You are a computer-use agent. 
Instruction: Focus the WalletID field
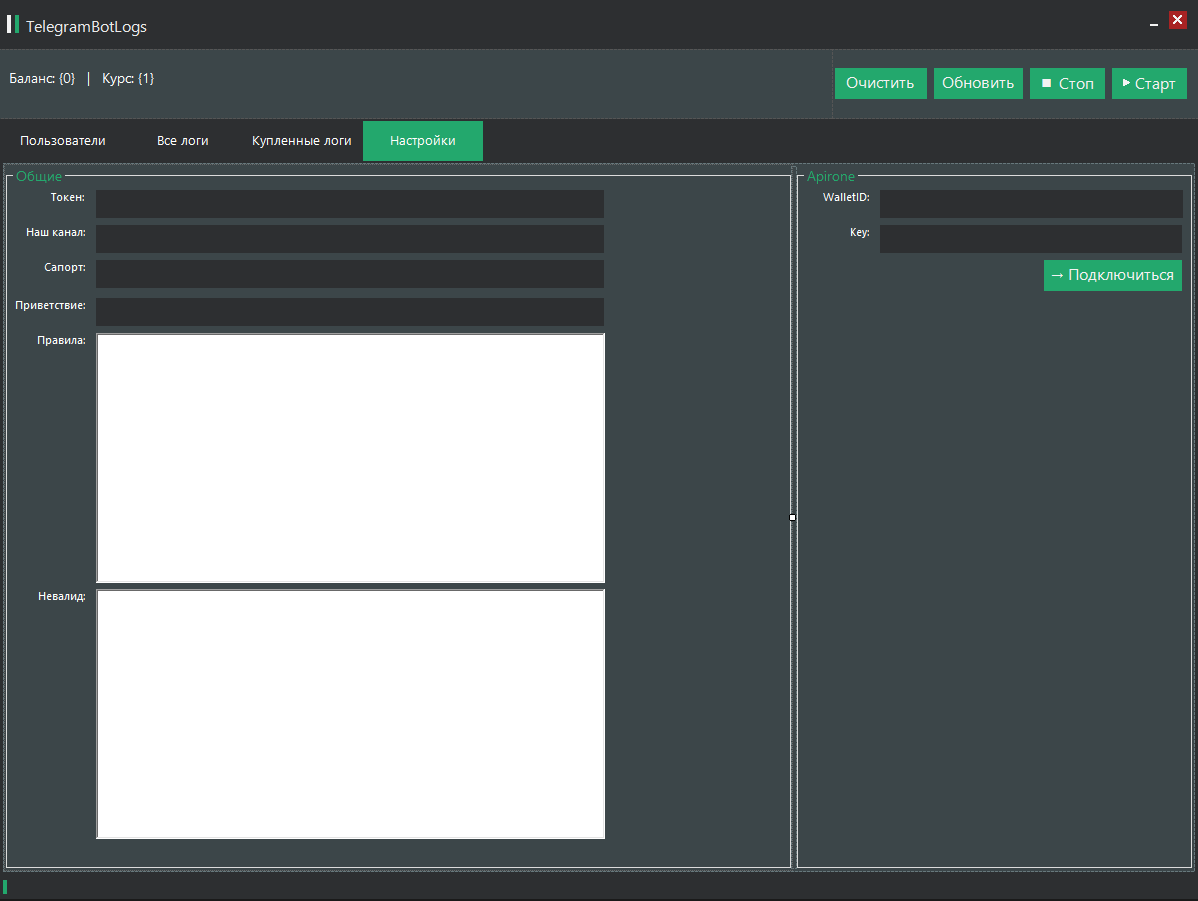click(x=1031, y=204)
